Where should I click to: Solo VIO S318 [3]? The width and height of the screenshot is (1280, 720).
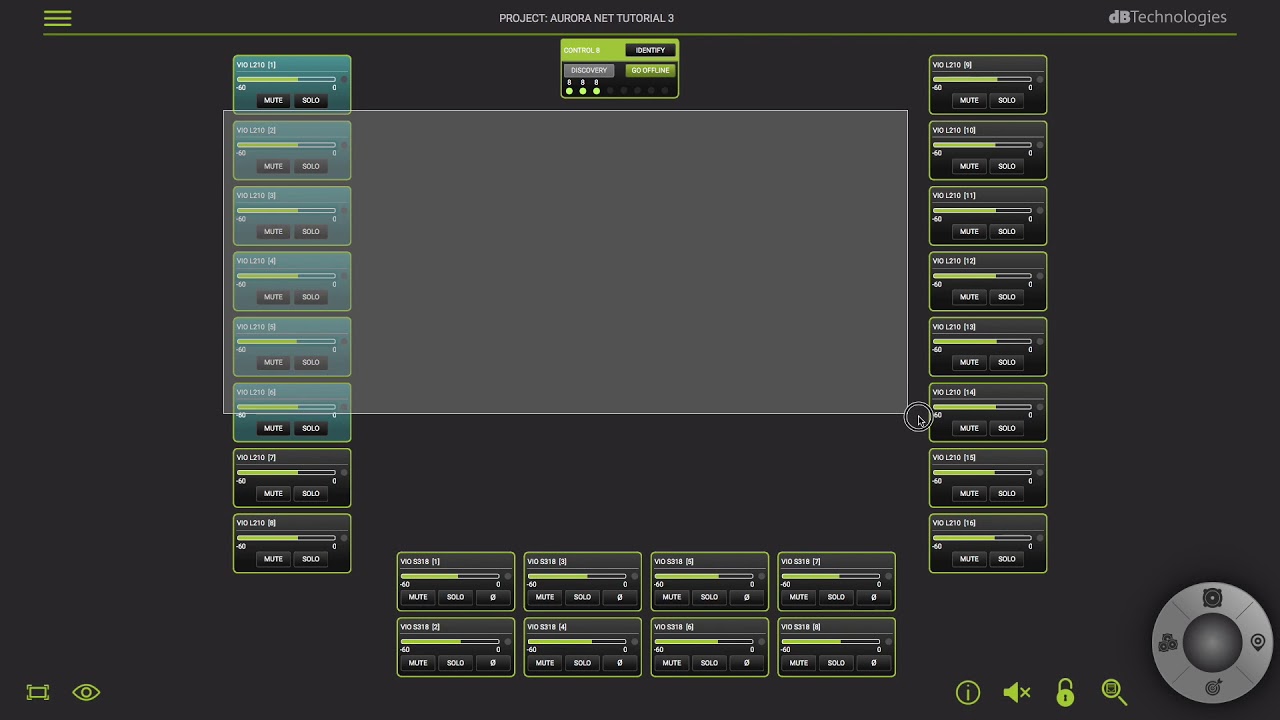pyautogui.click(x=582, y=597)
